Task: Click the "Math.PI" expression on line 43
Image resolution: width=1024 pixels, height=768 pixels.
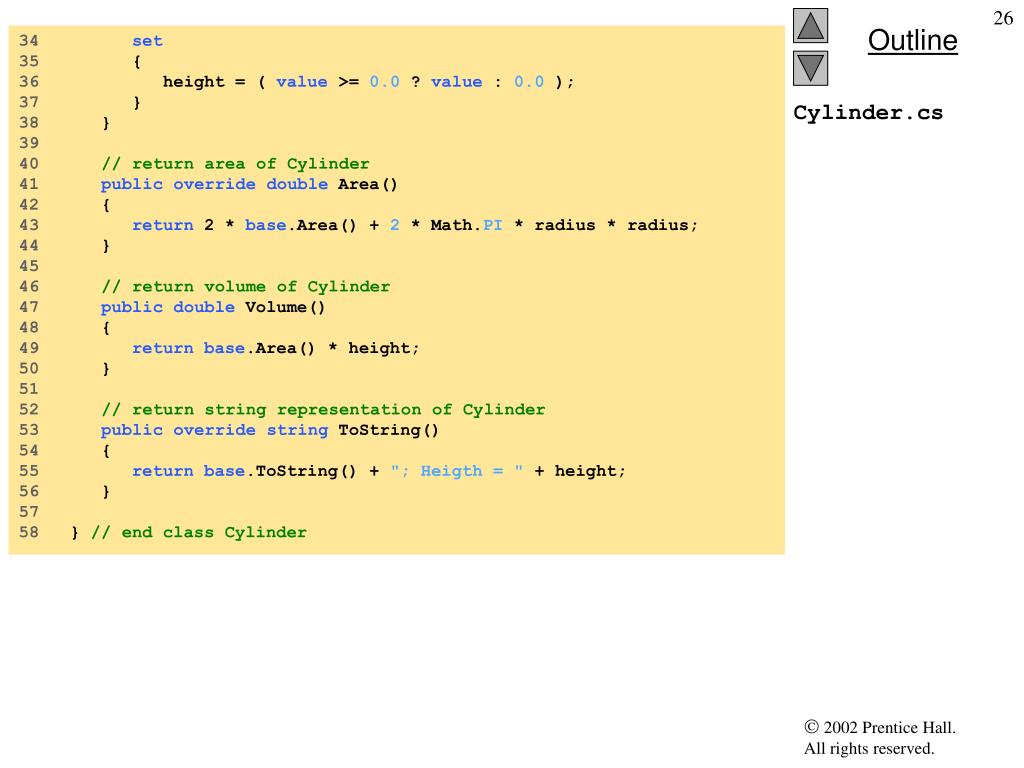Action: point(466,225)
